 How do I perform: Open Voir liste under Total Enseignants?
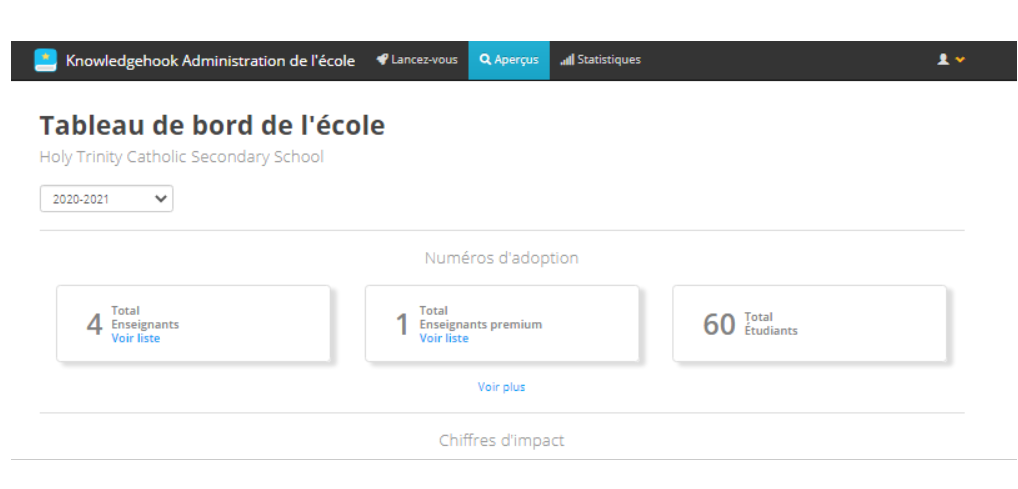click(136, 338)
